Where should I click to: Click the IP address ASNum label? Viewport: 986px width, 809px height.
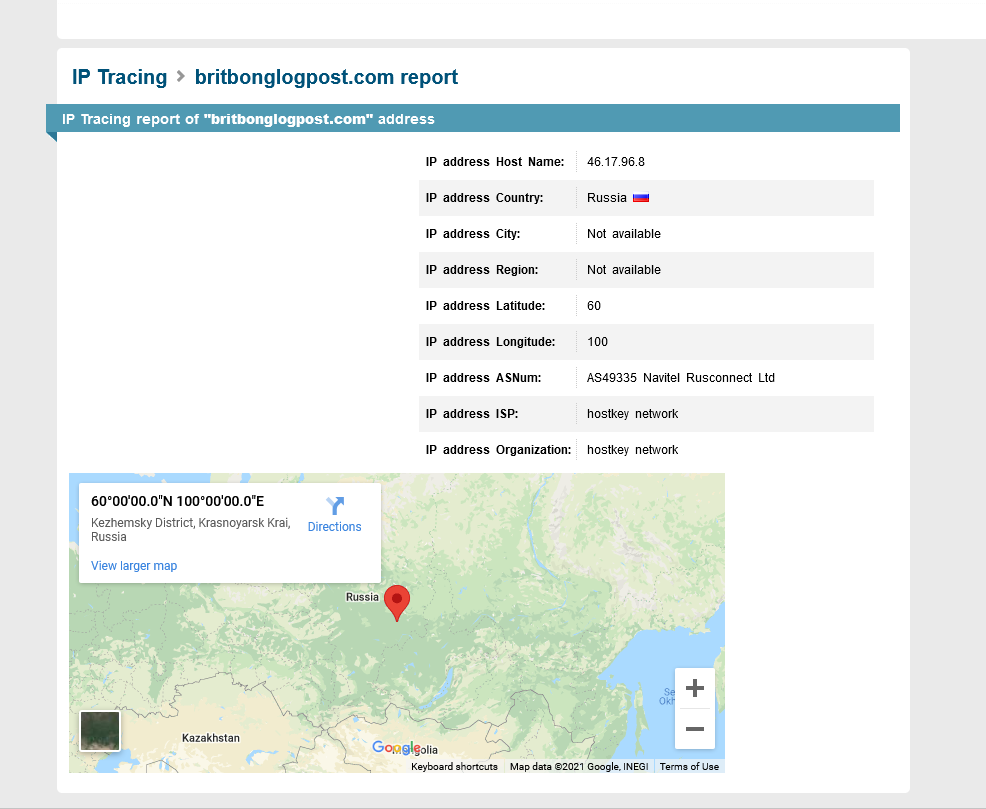[484, 378]
